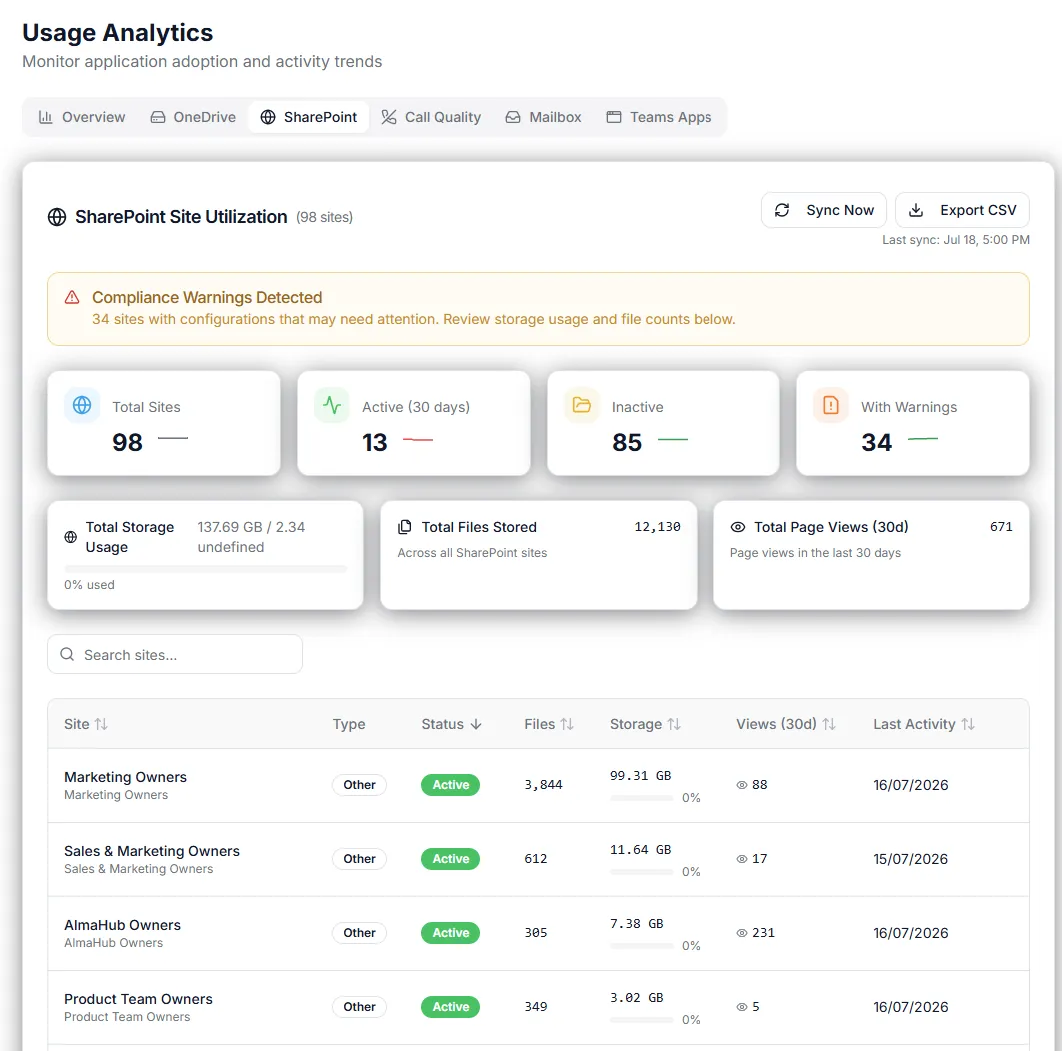Click the Active badge for AlmaHub Owners
The width and height of the screenshot is (1062, 1051).
[450, 932]
